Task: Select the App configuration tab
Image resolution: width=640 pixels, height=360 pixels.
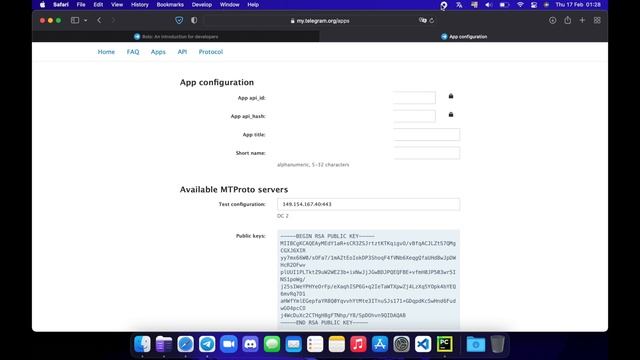Action: pos(464,36)
